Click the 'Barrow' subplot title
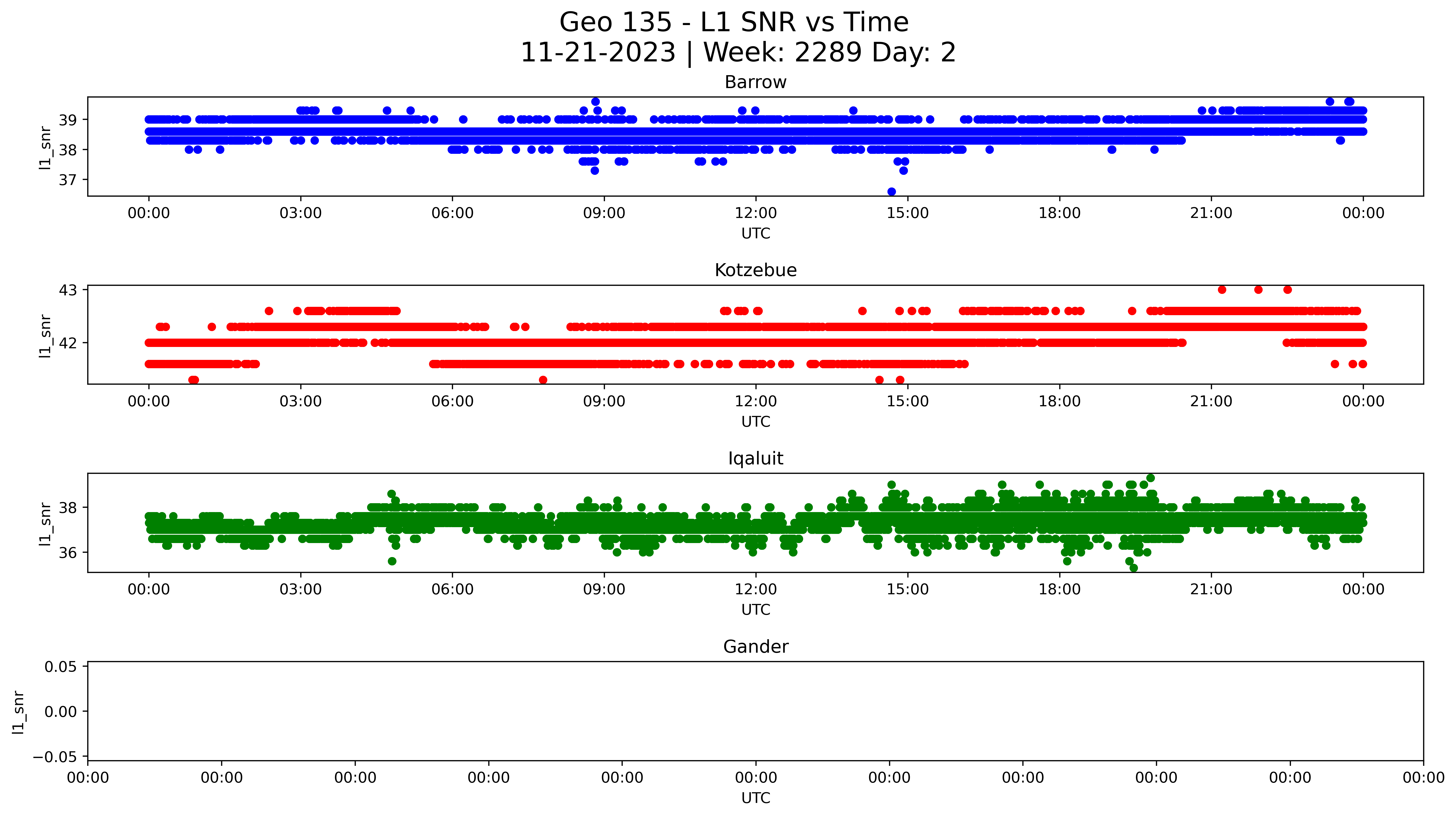The width and height of the screenshot is (1456, 817). coord(755,82)
